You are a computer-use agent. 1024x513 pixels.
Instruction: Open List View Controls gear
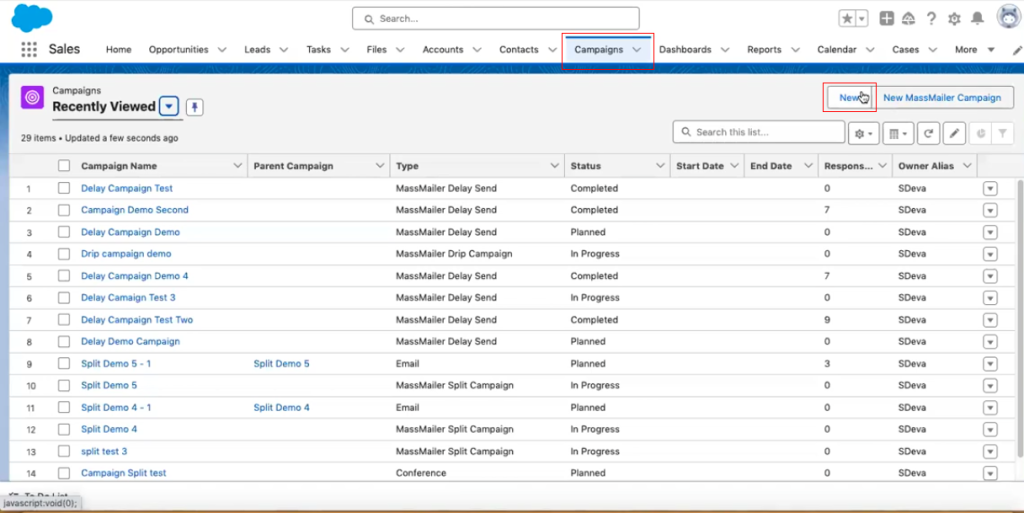click(863, 133)
